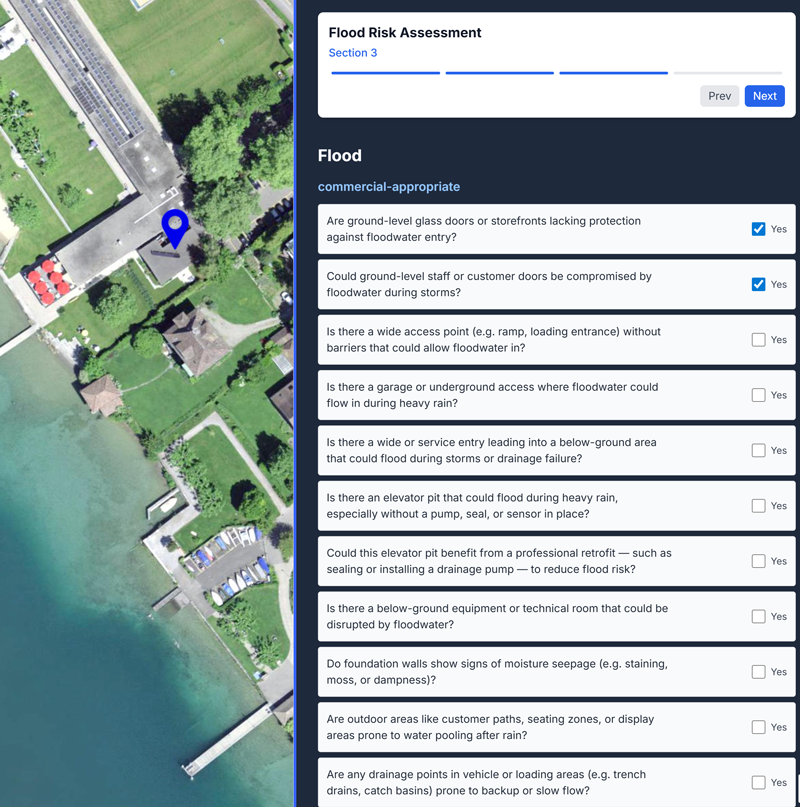Go back with the Prev button

(x=719, y=96)
